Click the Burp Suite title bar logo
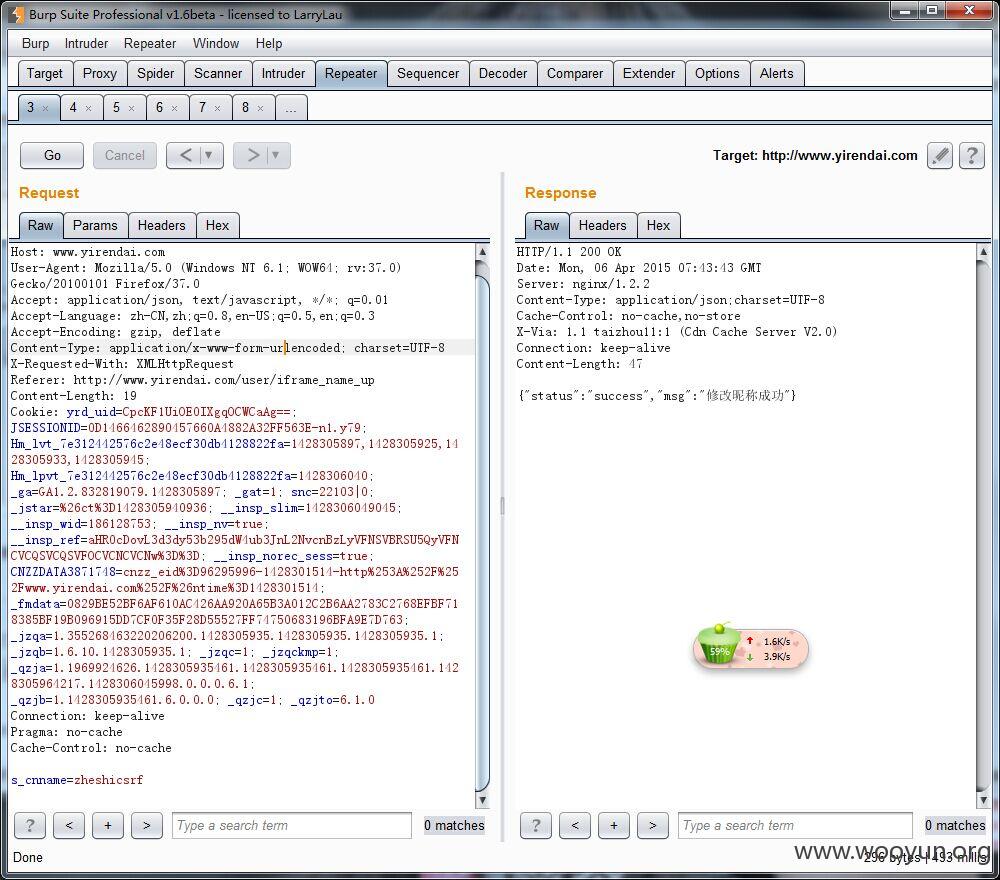This screenshot has width=1000, height=880. (17, 14)
